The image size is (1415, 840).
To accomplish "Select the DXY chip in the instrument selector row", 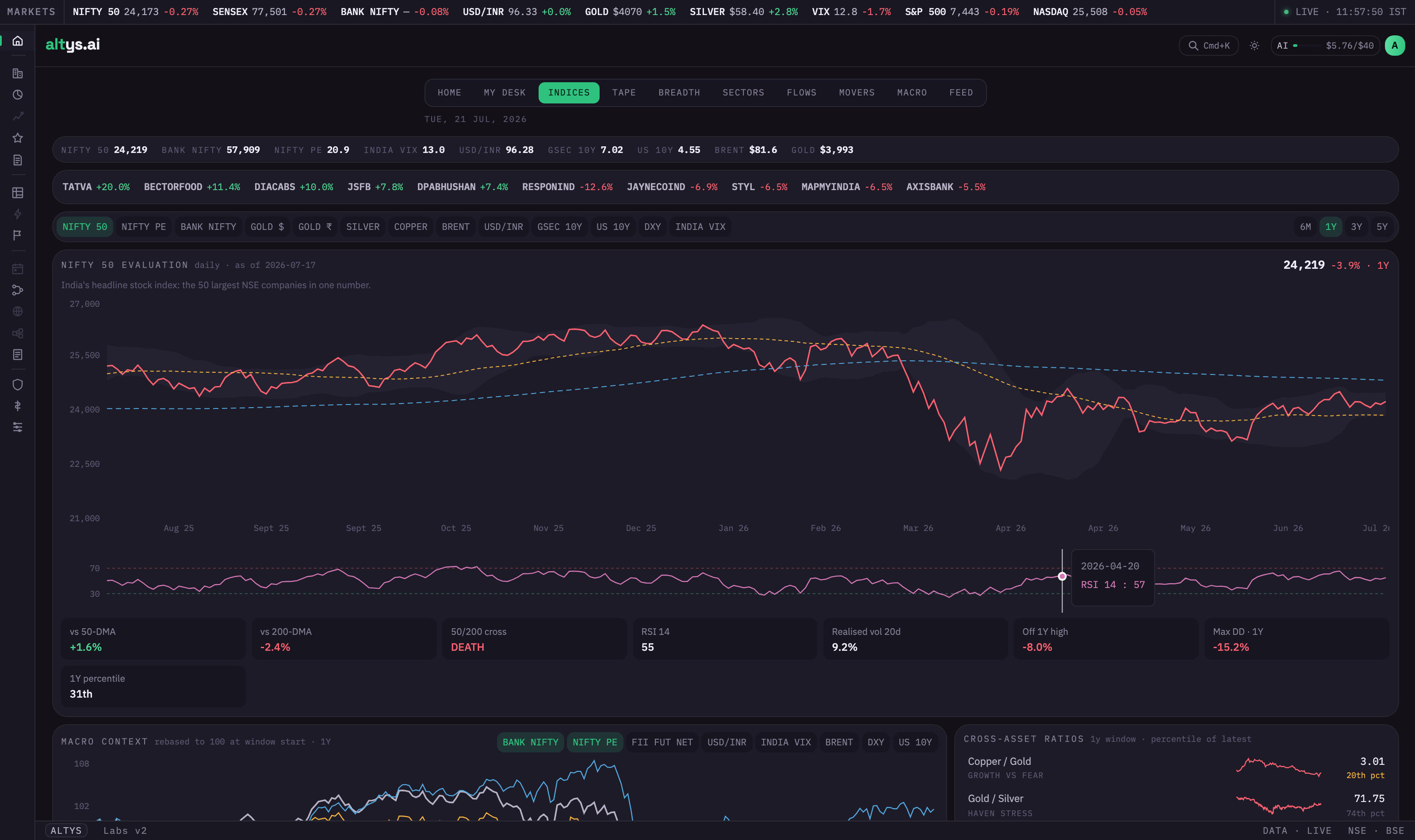I will [652, 227].
